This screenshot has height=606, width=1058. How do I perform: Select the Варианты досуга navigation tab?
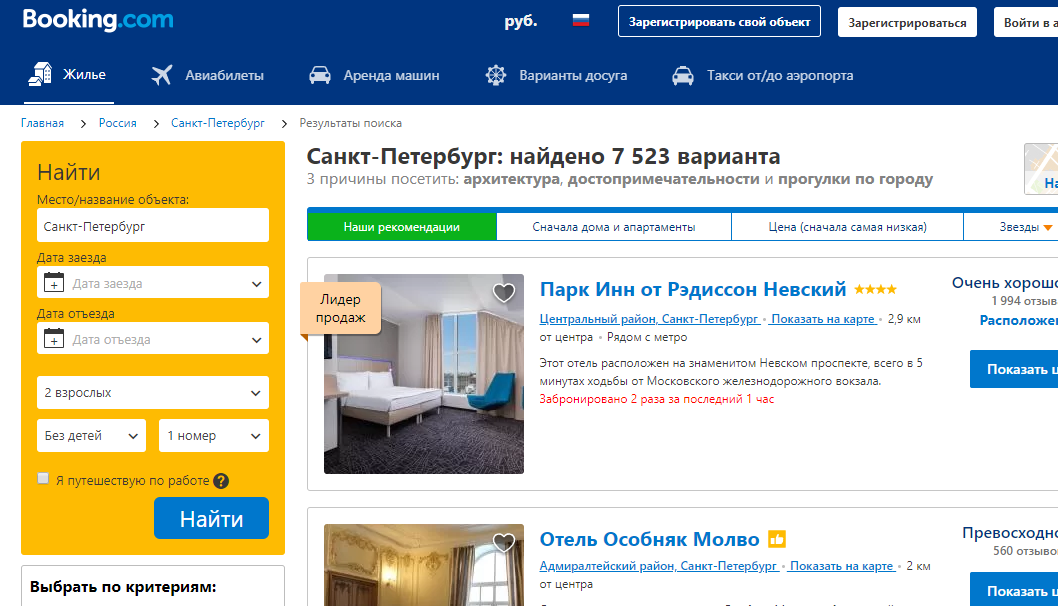(x=557, y=75)
